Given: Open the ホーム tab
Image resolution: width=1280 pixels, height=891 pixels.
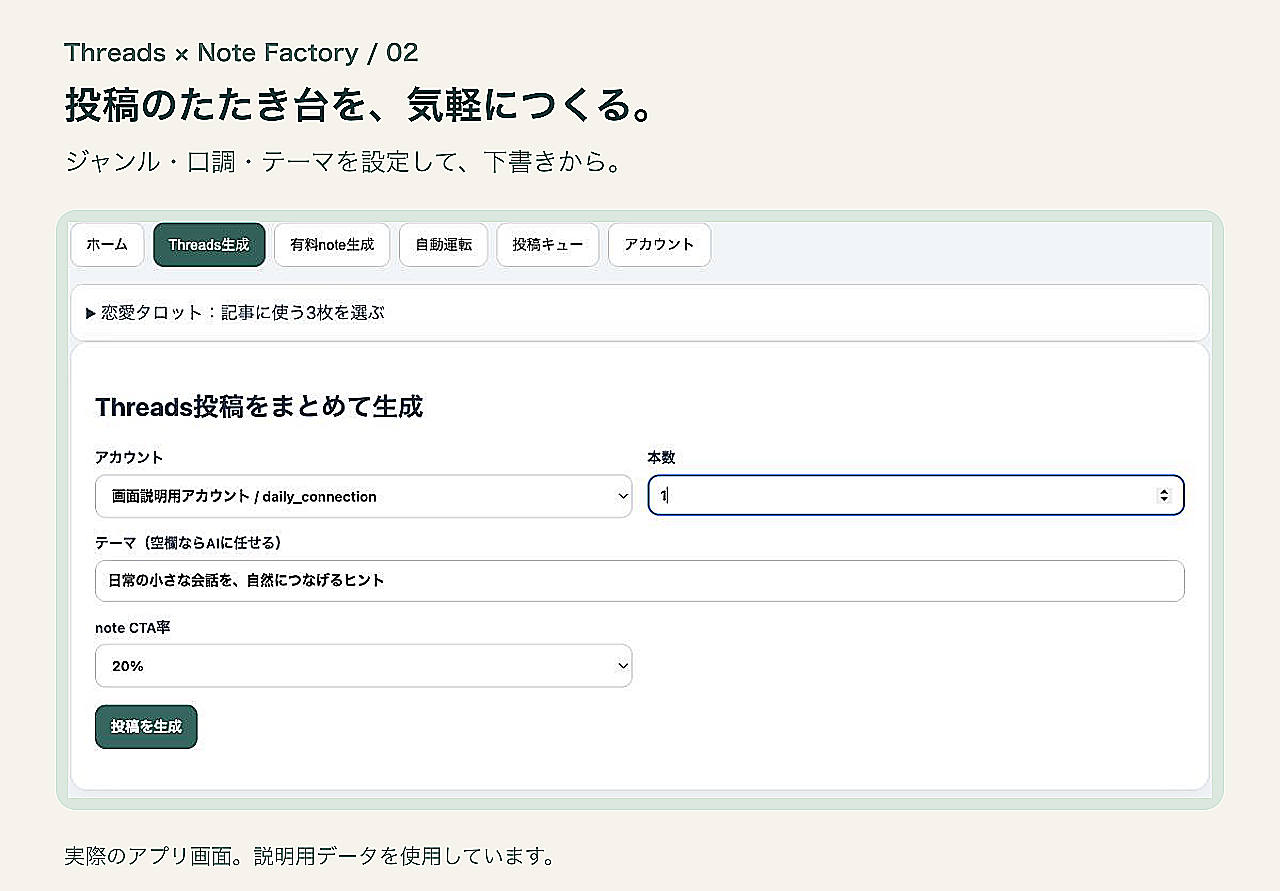Looking at the screenshot, I should pyautogui.click(x=107, y=245).
